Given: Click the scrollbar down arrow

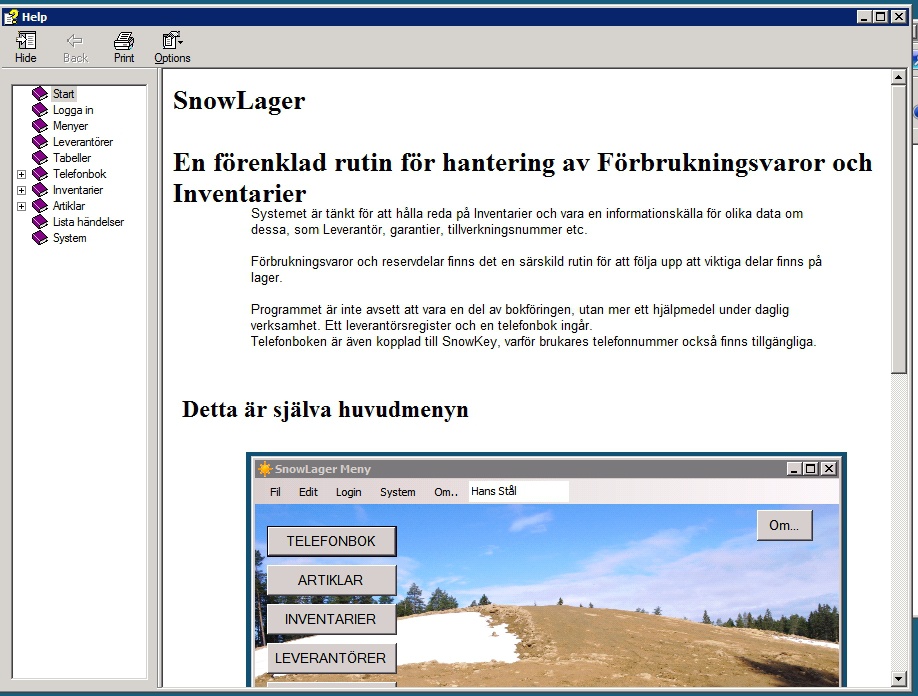Looking at the screenshot, I should tap(899, 679).
